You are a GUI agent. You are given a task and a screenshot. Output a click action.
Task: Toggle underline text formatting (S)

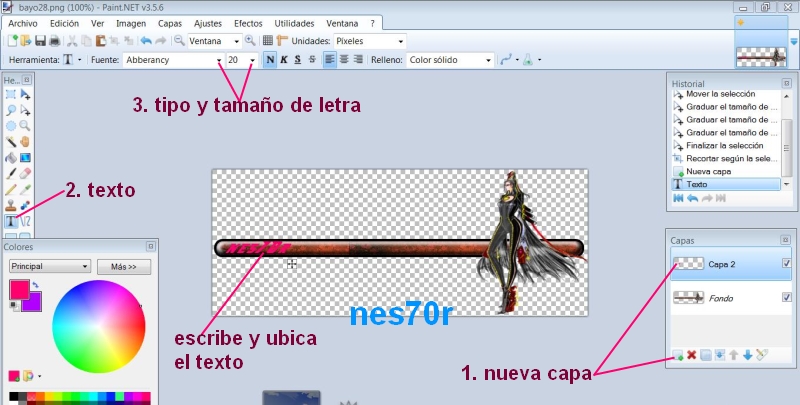point(297,60)
